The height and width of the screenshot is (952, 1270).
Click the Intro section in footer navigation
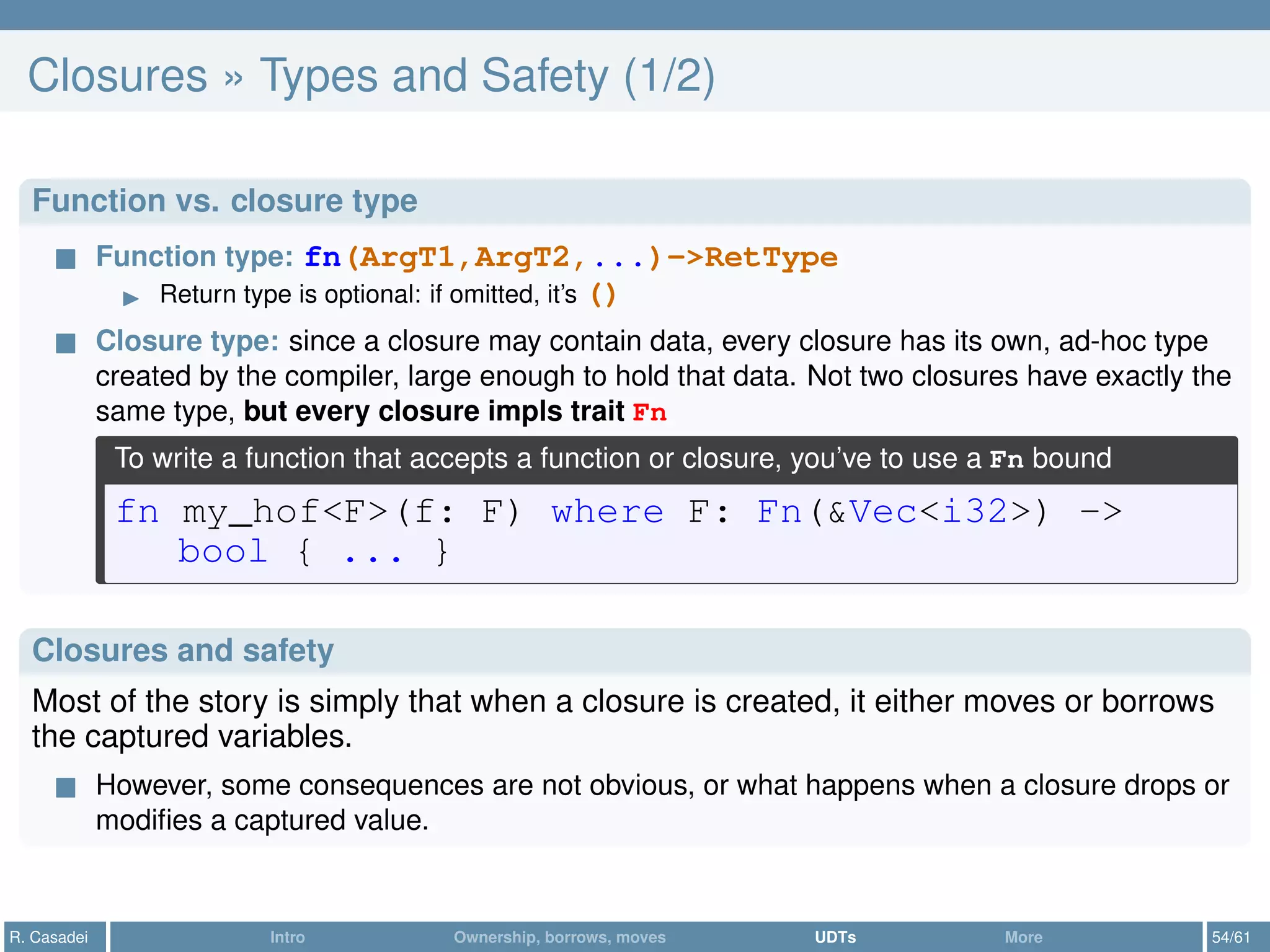(287, 937)
